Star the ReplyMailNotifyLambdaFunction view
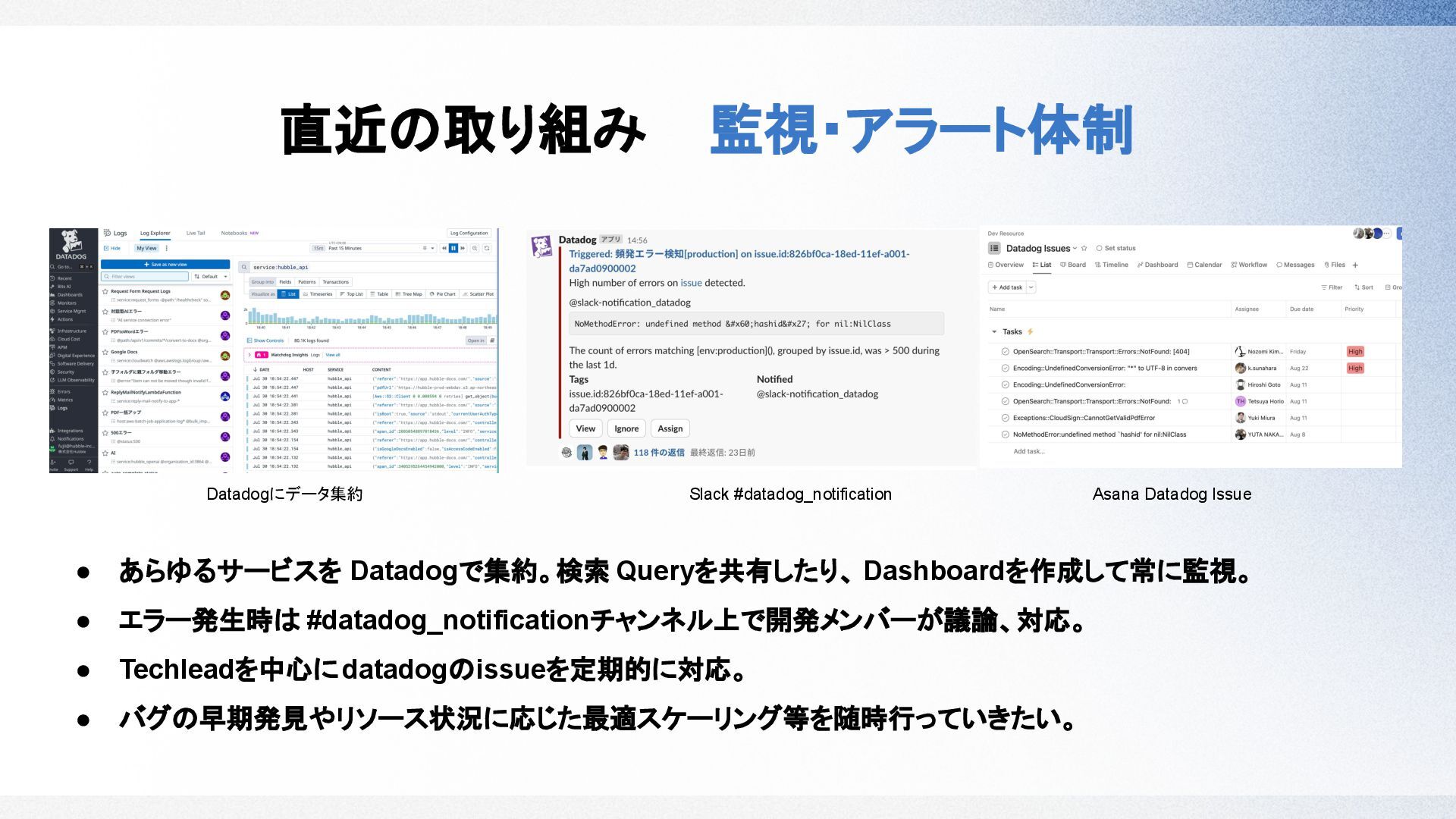 105,392
